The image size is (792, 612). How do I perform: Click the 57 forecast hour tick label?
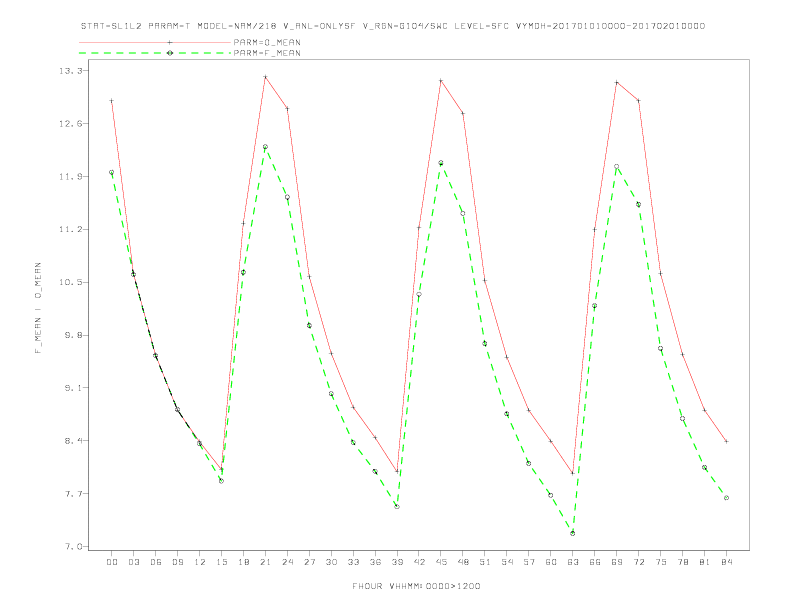(x=529, y=562)
